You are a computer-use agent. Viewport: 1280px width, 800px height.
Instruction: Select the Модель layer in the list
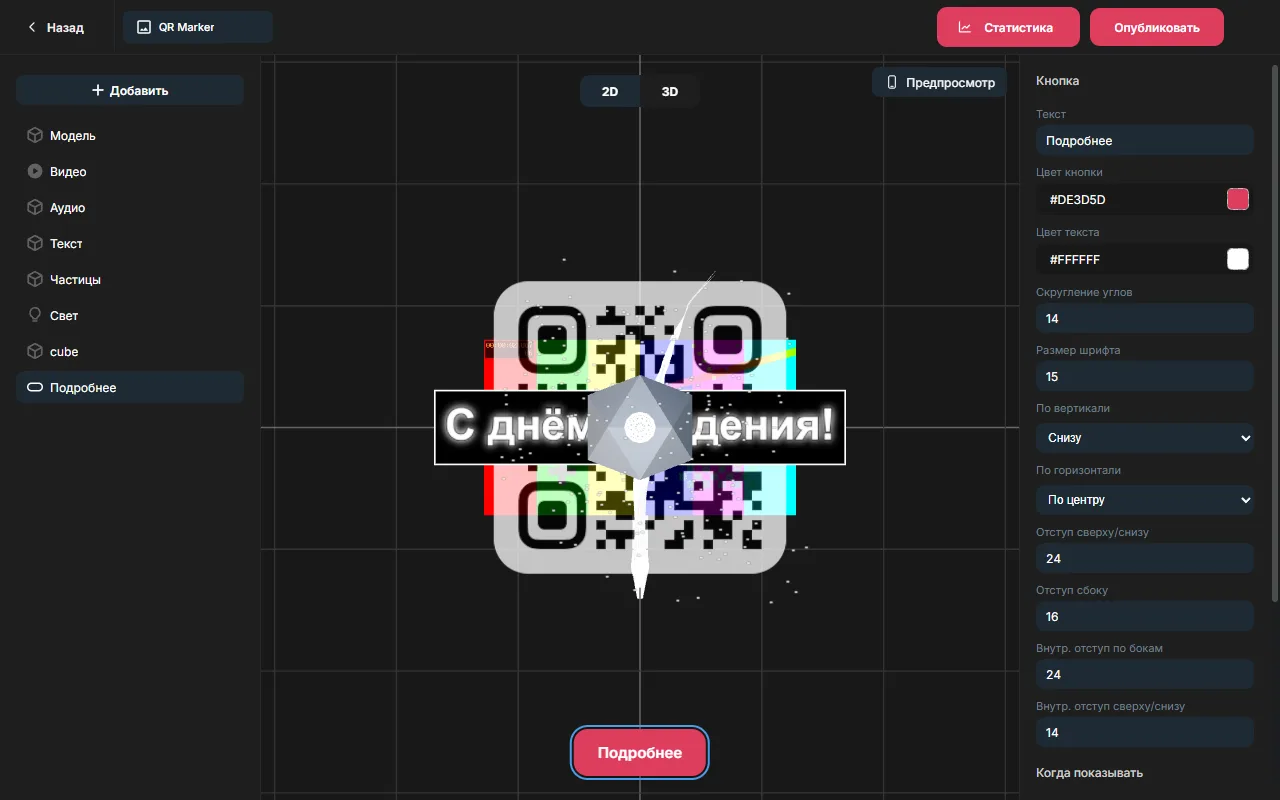[x=130, y=135]
